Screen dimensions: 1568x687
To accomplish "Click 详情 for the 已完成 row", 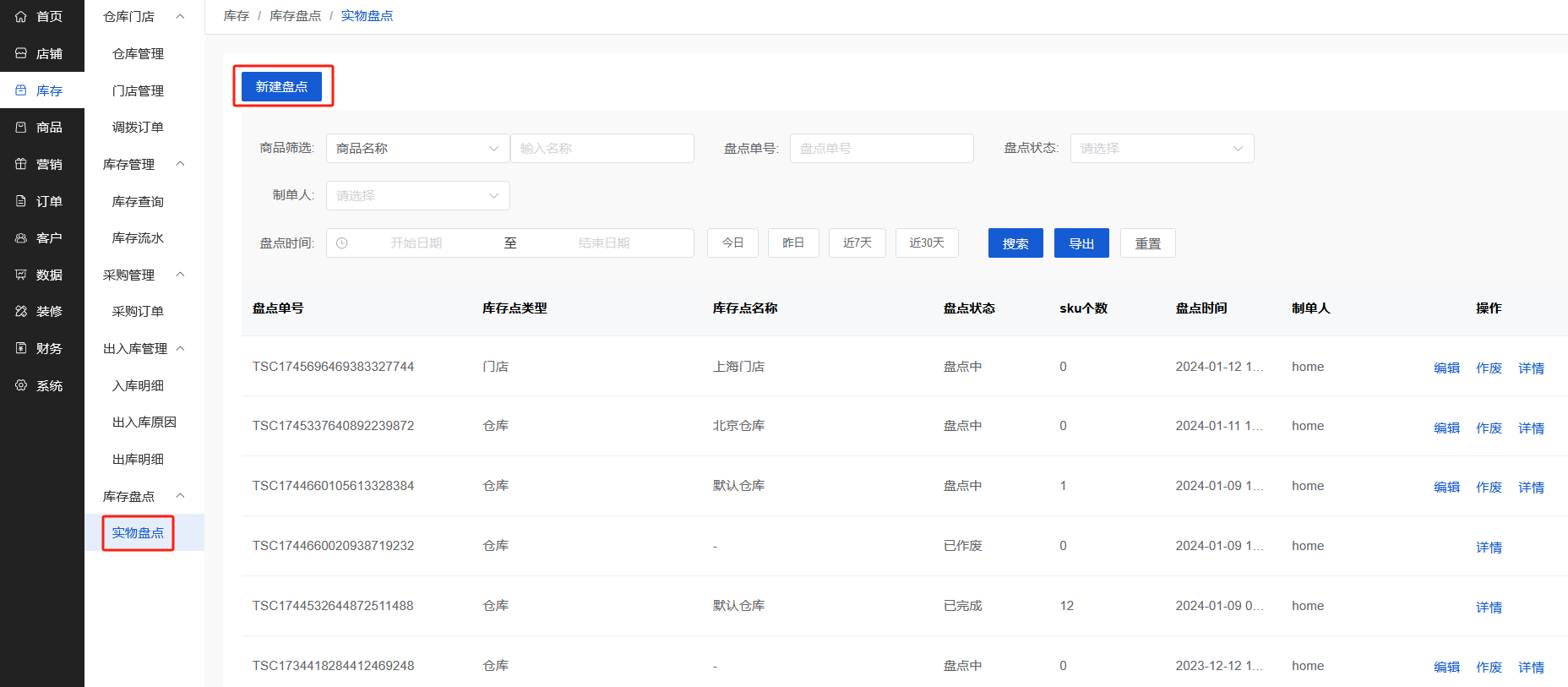I will tap(1489, 607).
